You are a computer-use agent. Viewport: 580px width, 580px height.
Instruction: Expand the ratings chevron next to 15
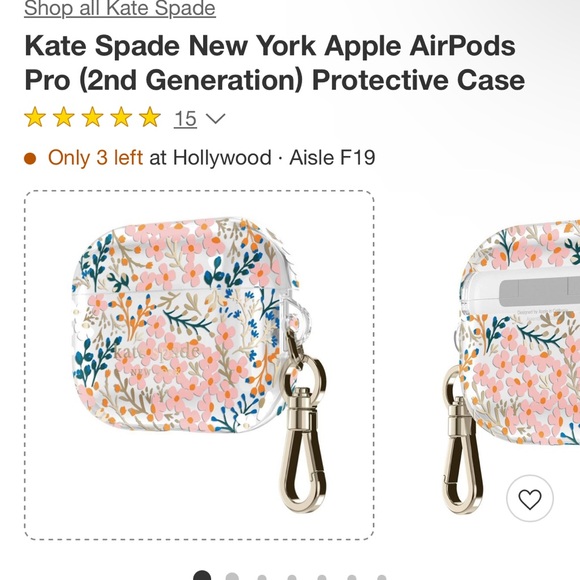click(x=215, y=119)
